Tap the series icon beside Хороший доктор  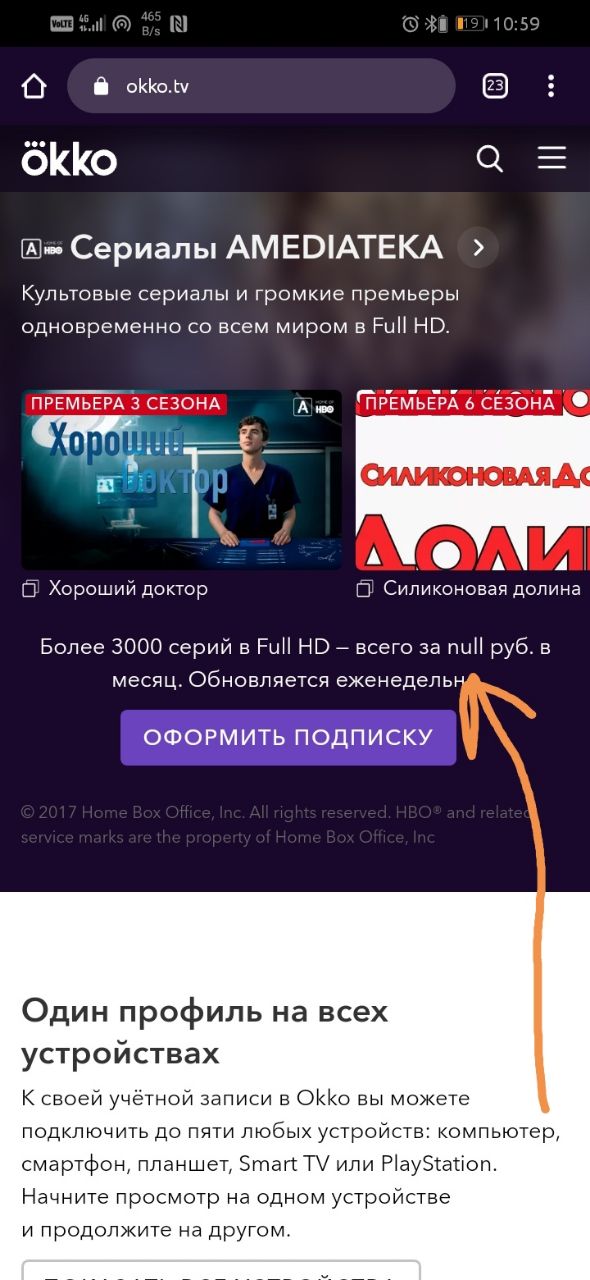[31, 589]
